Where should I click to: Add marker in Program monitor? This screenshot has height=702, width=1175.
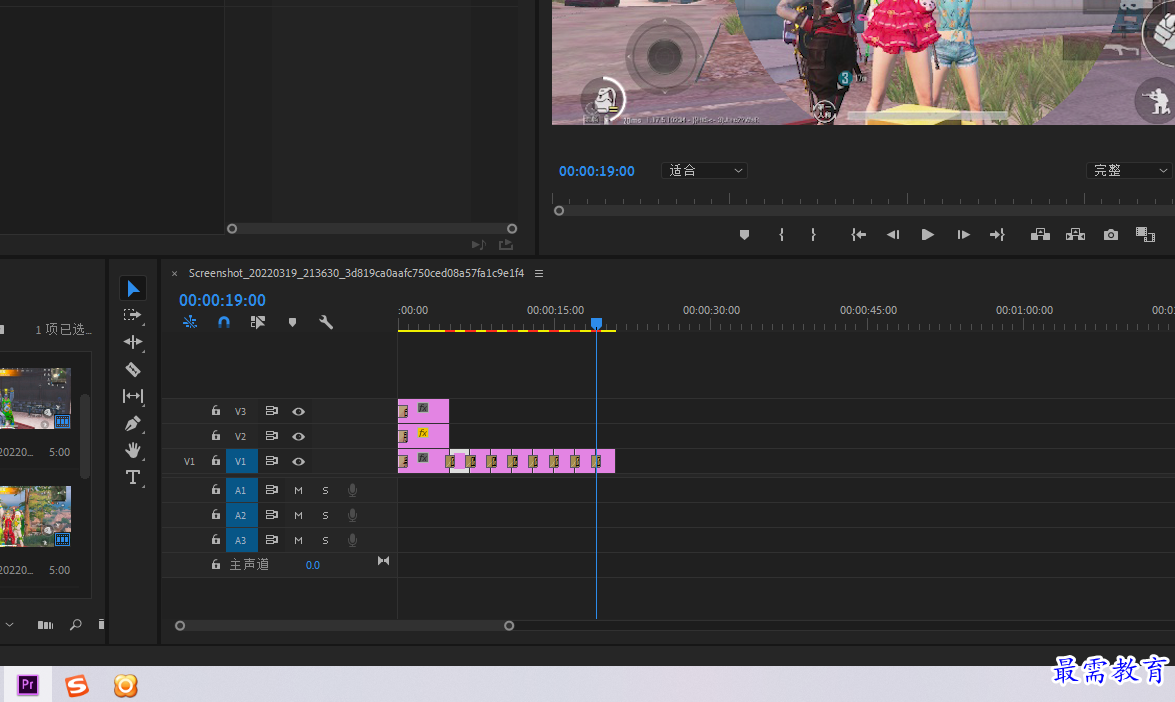[744, 235]
